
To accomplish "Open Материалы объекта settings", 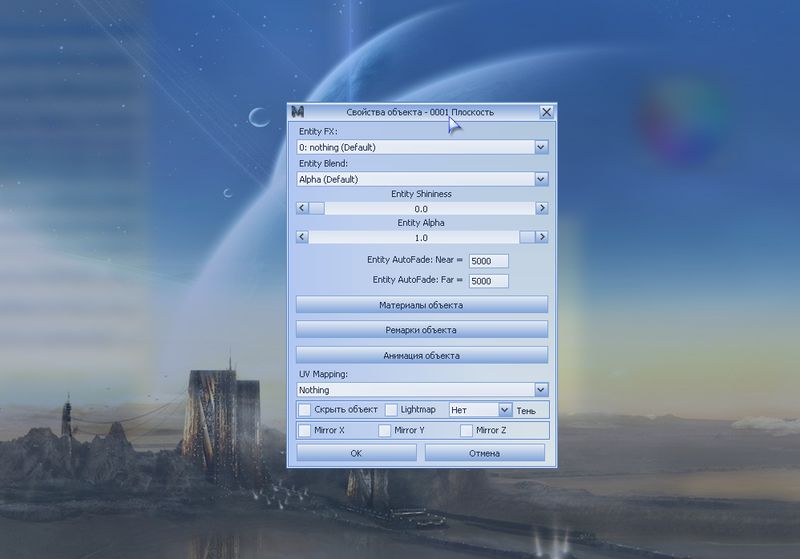I will click(x=421, y=304).
